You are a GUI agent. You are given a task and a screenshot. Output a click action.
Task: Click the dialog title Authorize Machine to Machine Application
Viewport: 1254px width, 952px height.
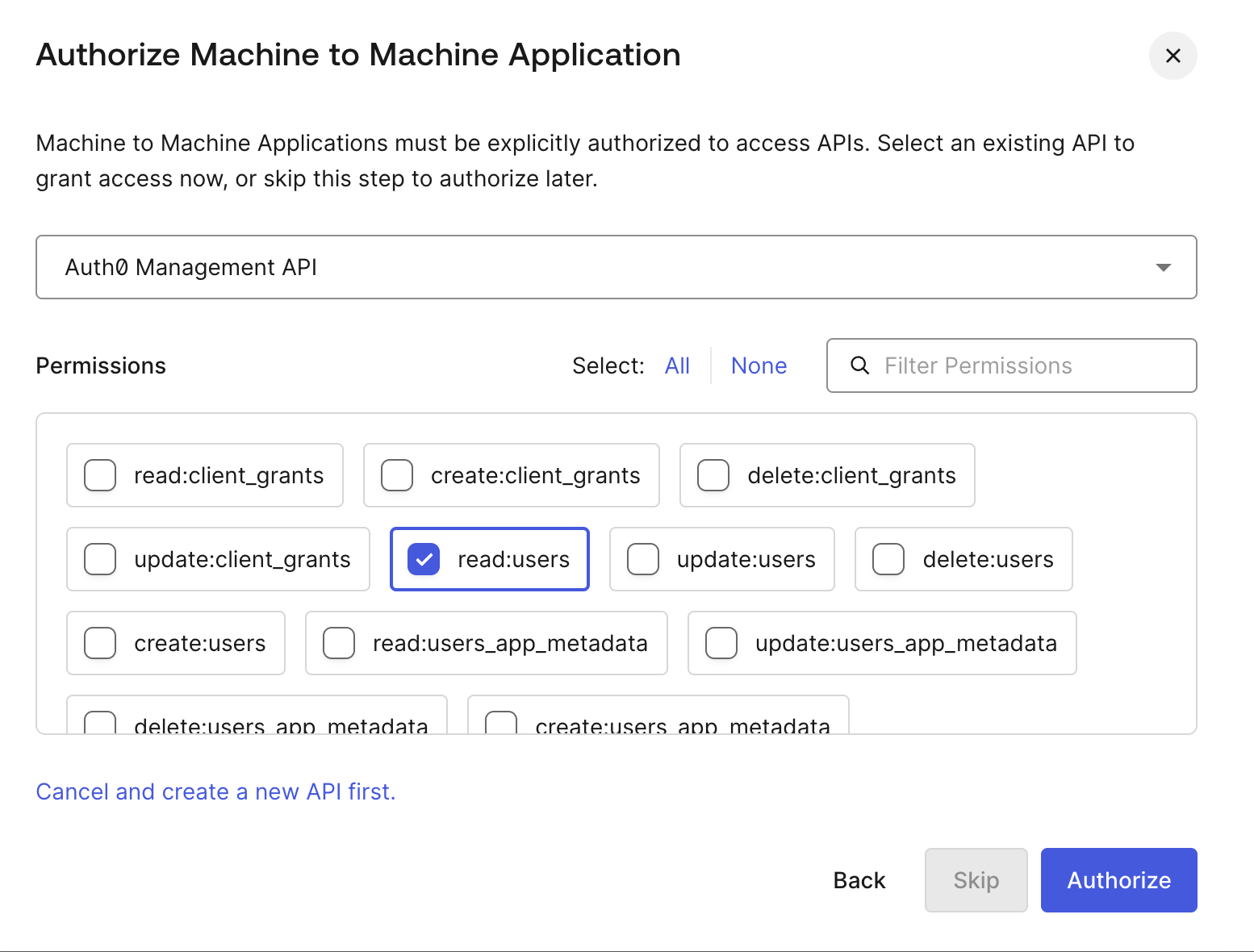click(x=358, y=55)
